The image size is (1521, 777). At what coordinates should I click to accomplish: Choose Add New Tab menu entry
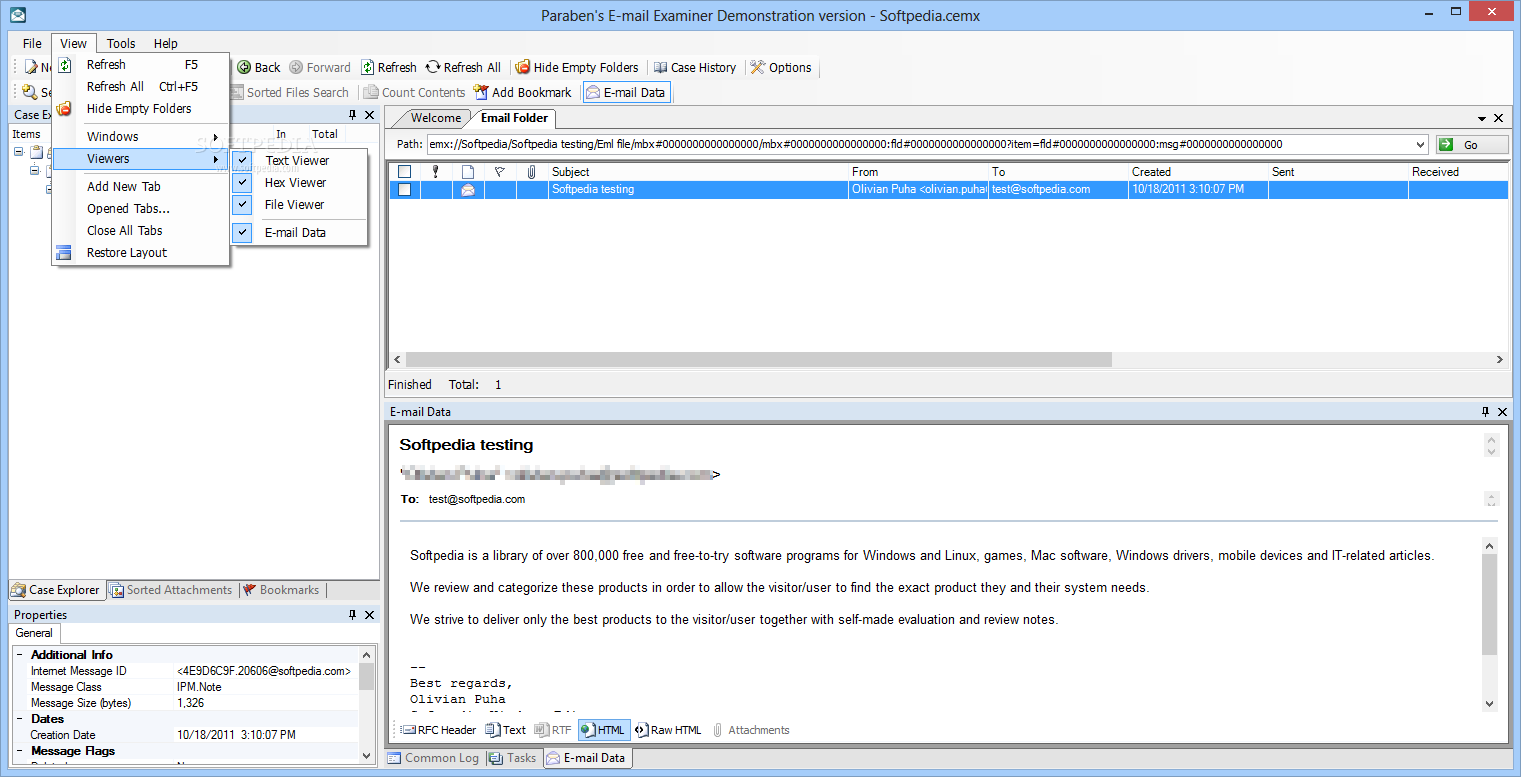[x=141, y=186]
